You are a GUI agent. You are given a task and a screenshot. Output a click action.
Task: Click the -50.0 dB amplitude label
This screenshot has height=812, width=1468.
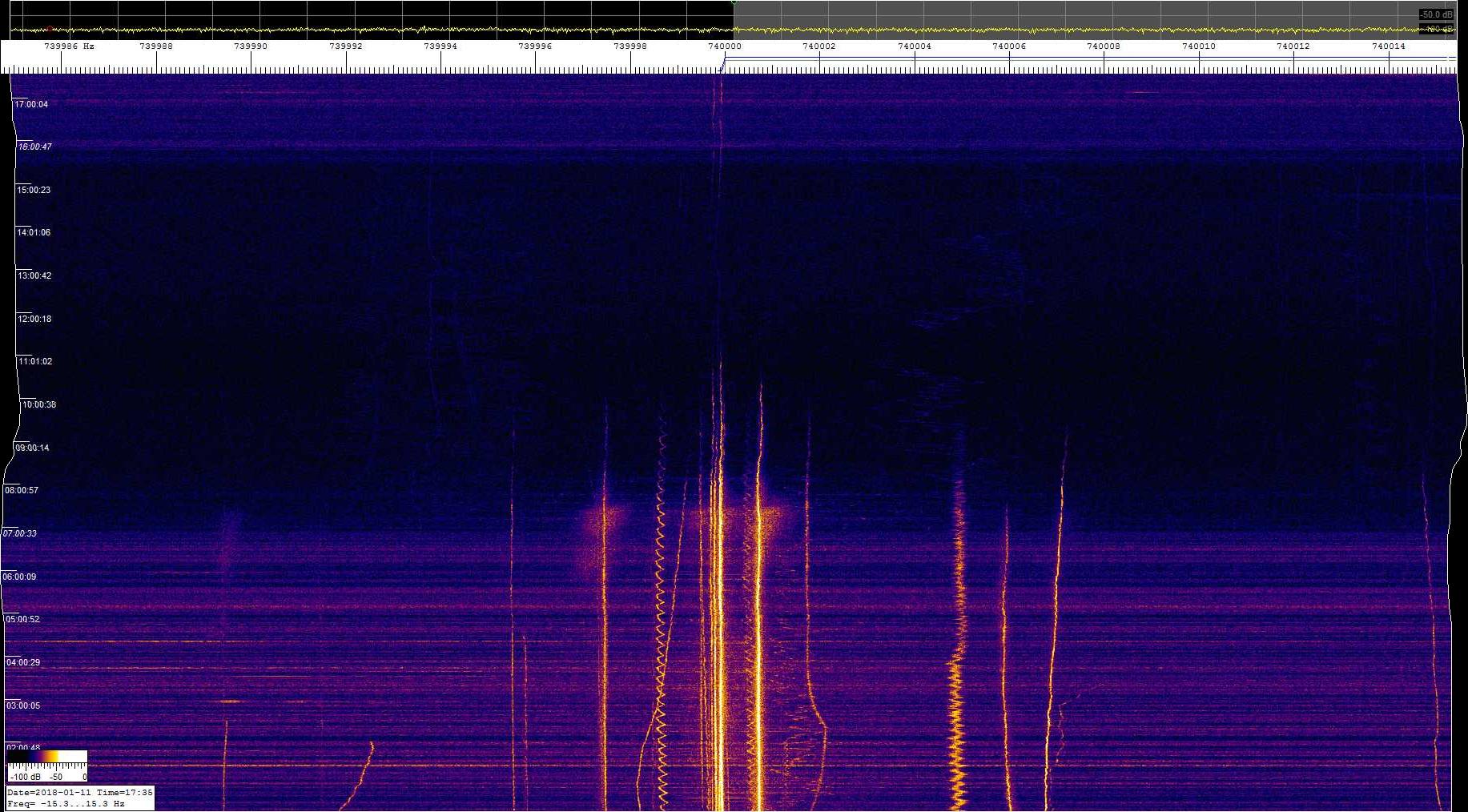coord(1437,14)
